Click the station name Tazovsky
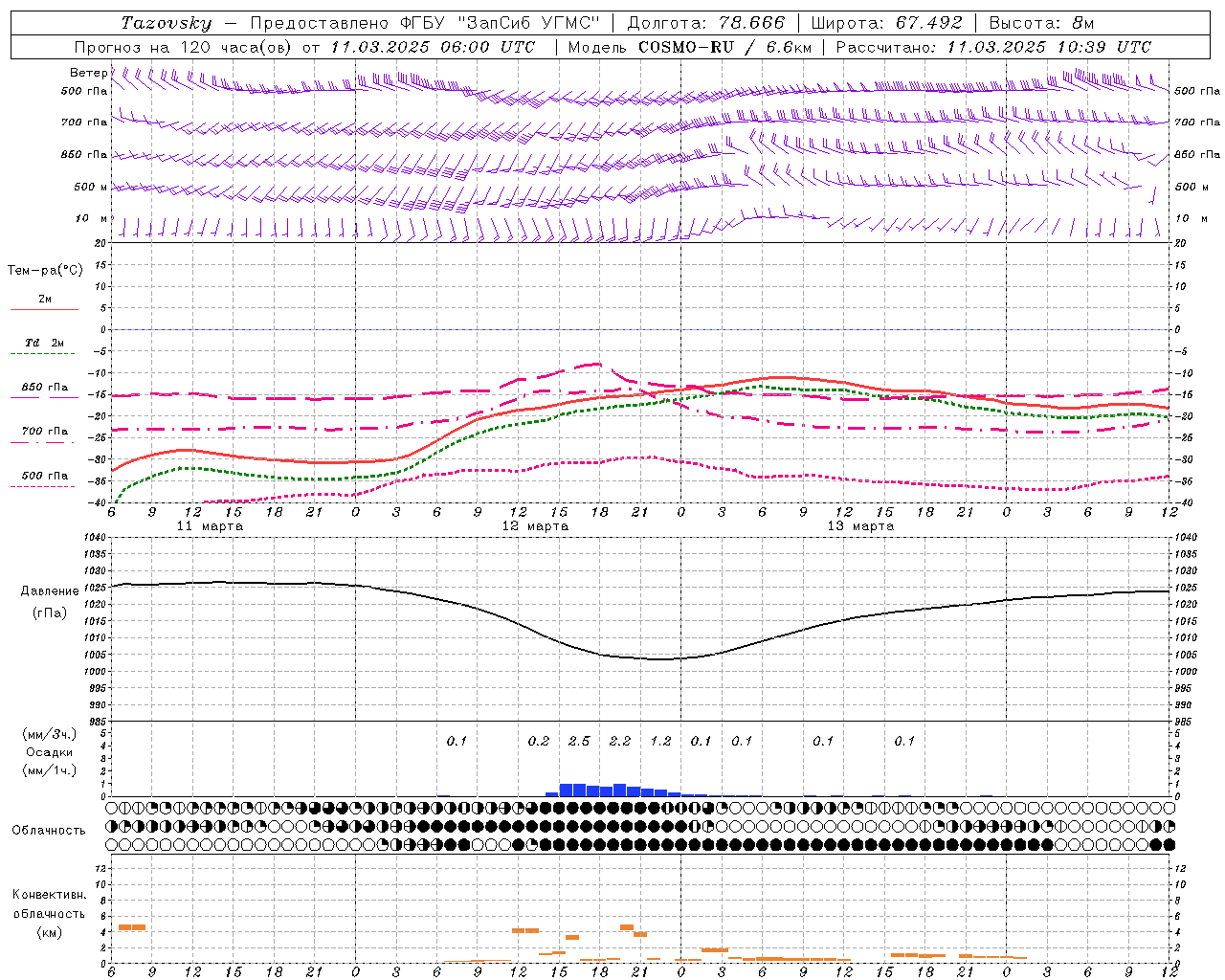1225x980 pixels. click(167, 23)
